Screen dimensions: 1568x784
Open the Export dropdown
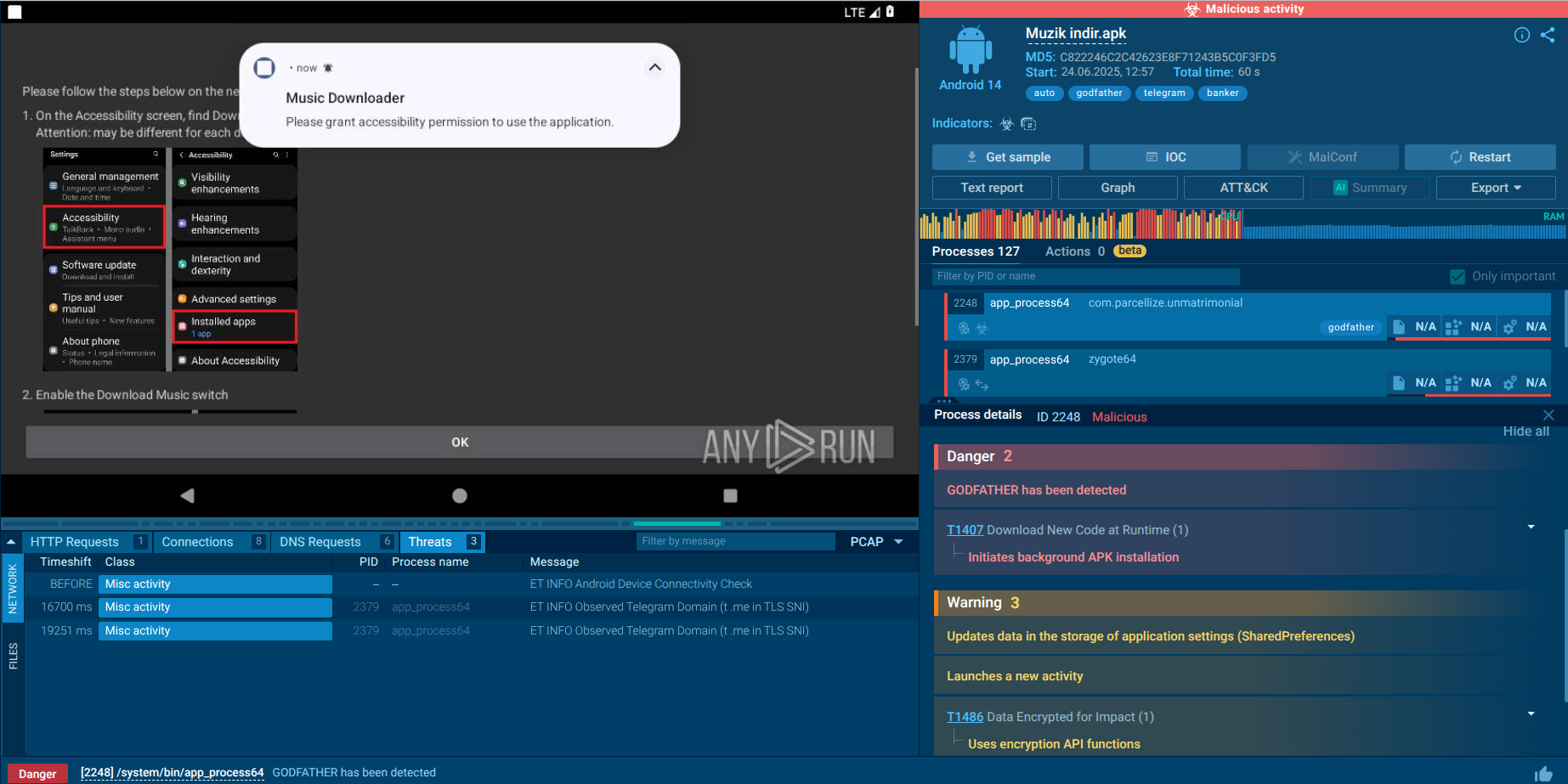(1496, 188)
